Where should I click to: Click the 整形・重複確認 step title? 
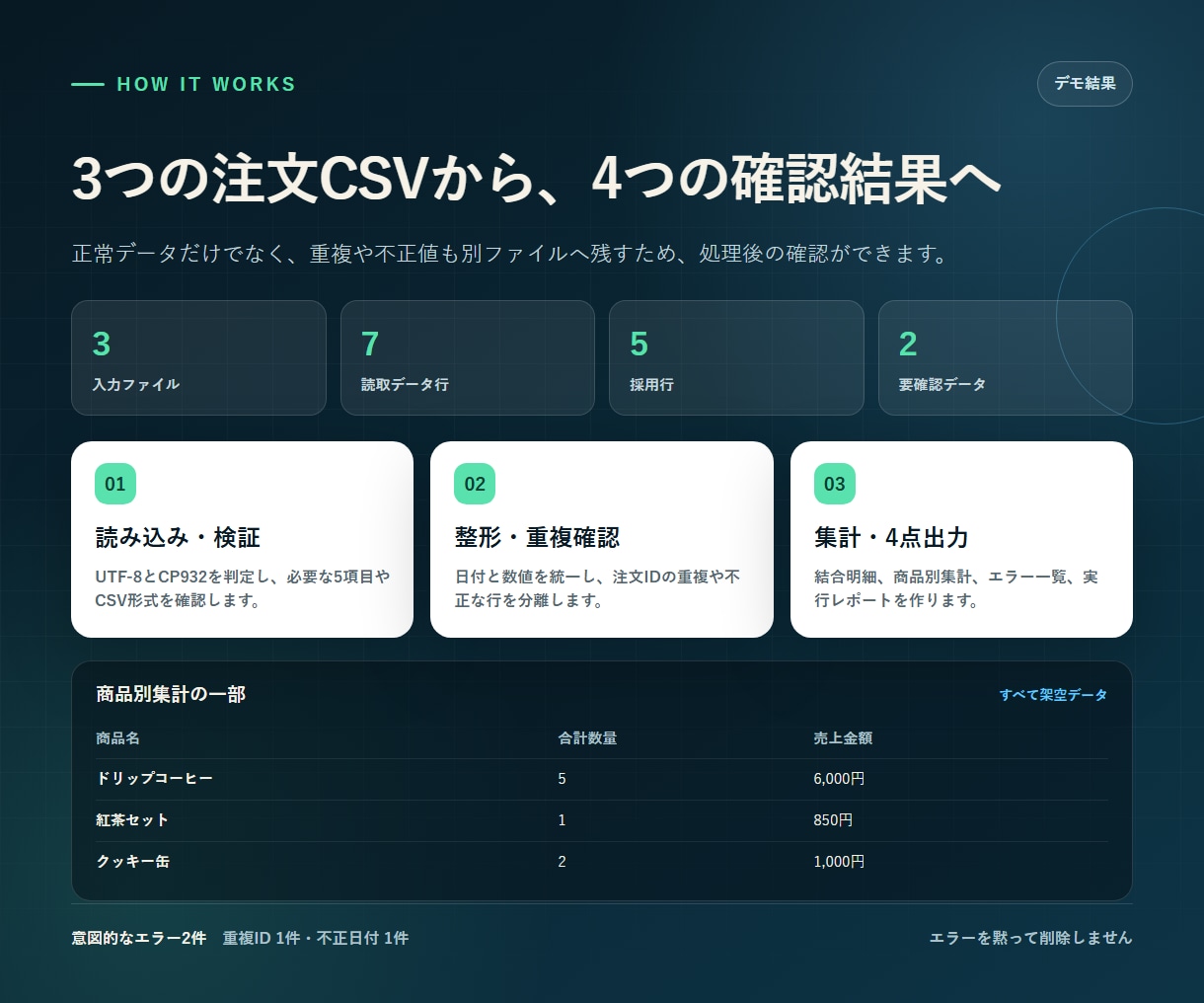point(537,537)
